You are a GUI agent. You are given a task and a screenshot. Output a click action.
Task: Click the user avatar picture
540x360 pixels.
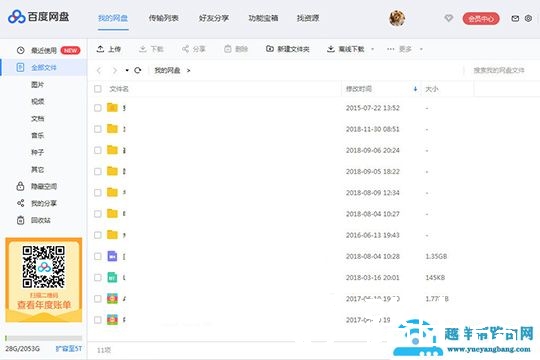(x=397, y=18)
